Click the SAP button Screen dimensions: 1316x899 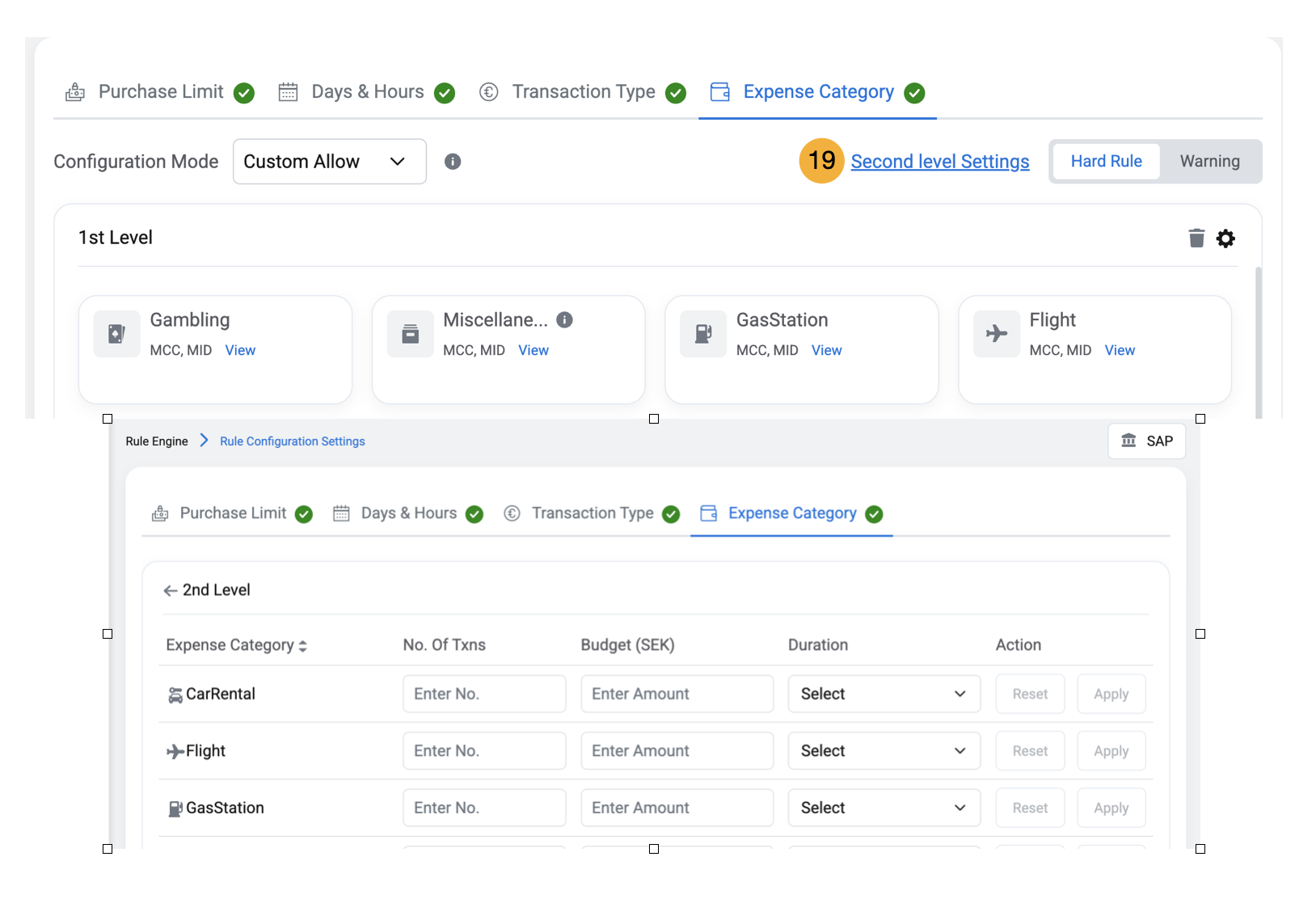[x=1146, y=441]
